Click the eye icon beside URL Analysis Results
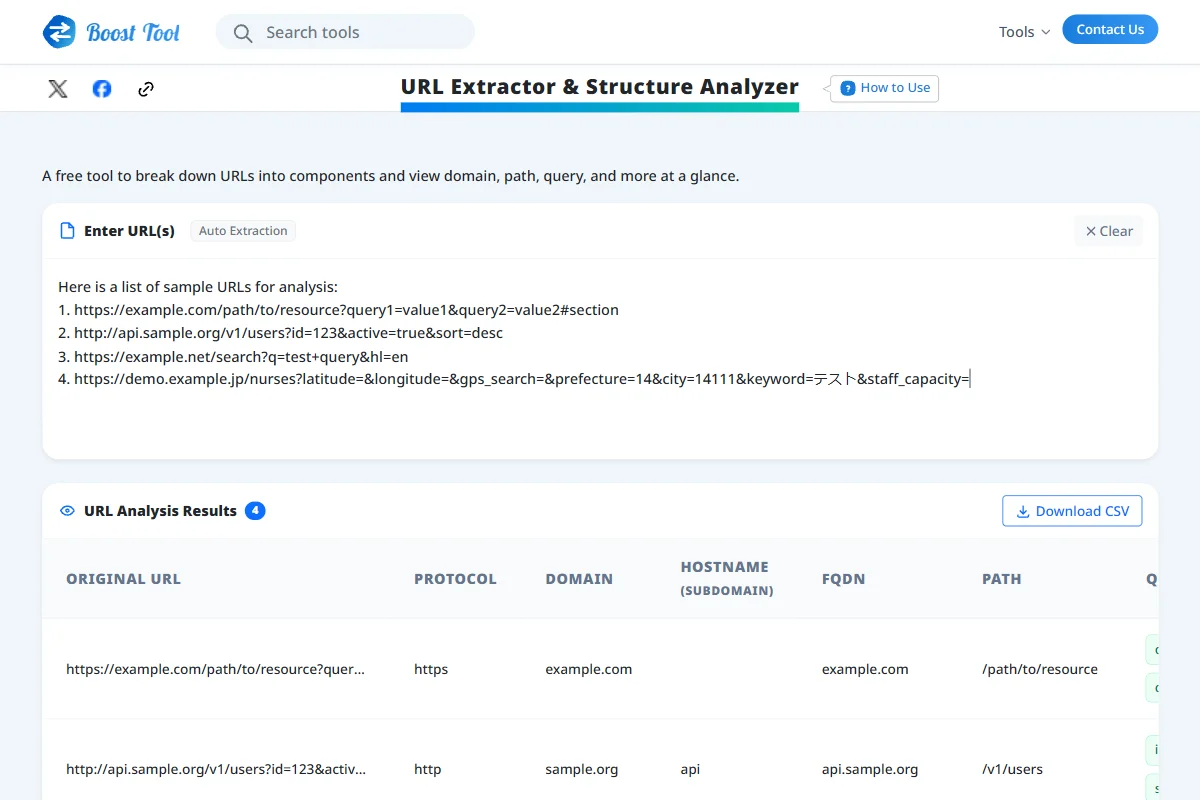The image size is (1200, 800). point(68,511)
